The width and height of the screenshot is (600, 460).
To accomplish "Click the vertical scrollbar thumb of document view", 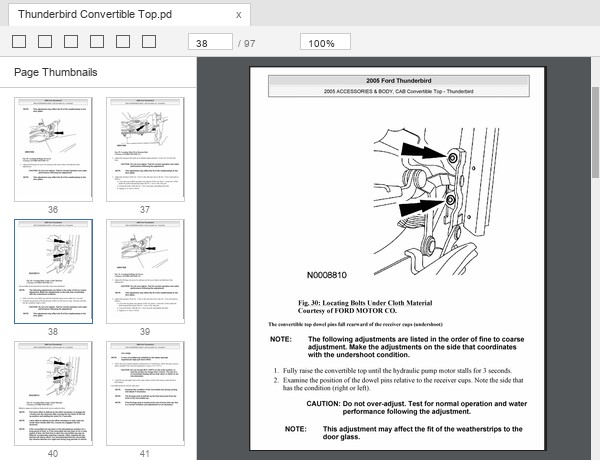I will click(x=595, y=132).
